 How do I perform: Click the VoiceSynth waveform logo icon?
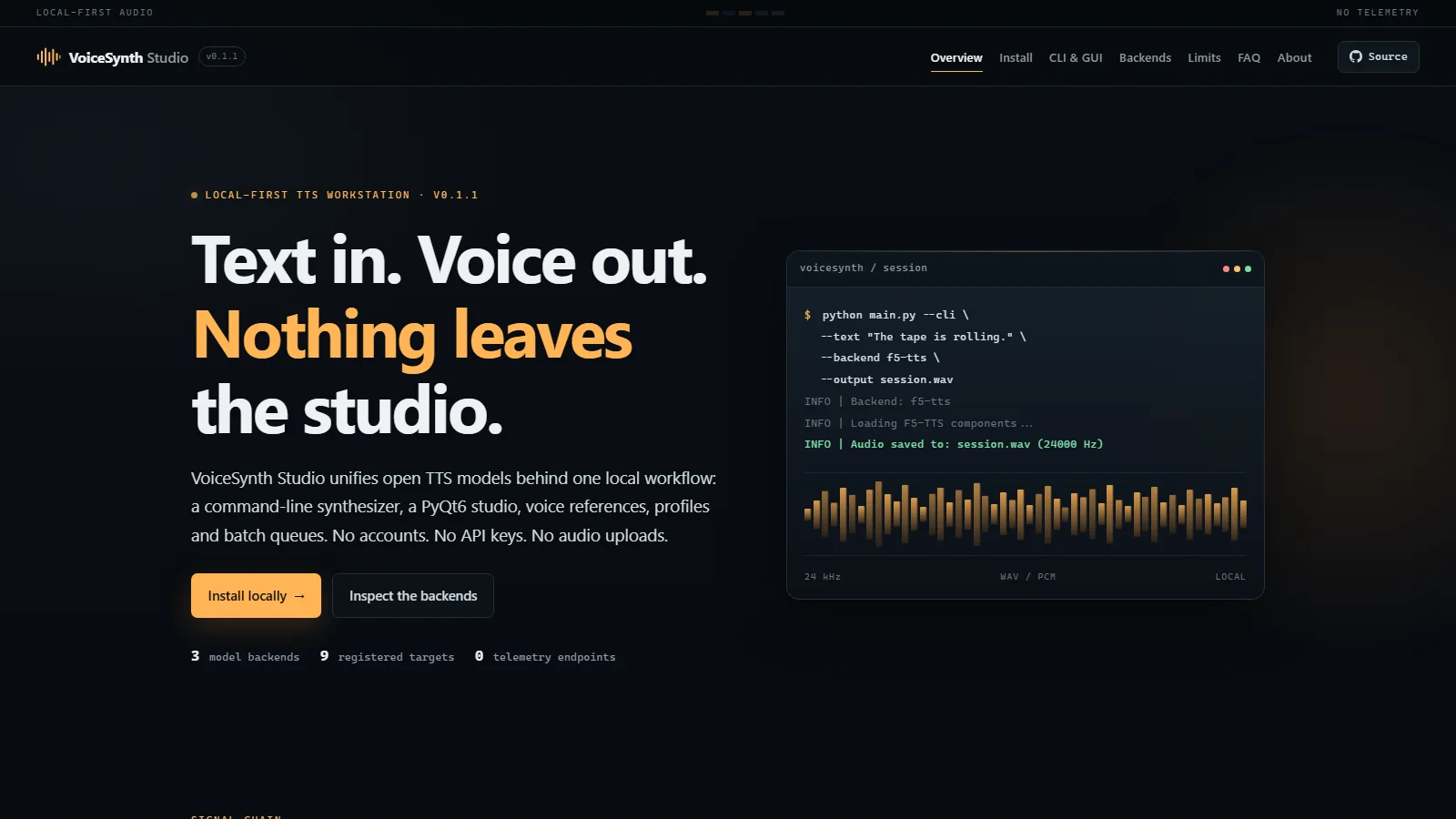[48, 57]
